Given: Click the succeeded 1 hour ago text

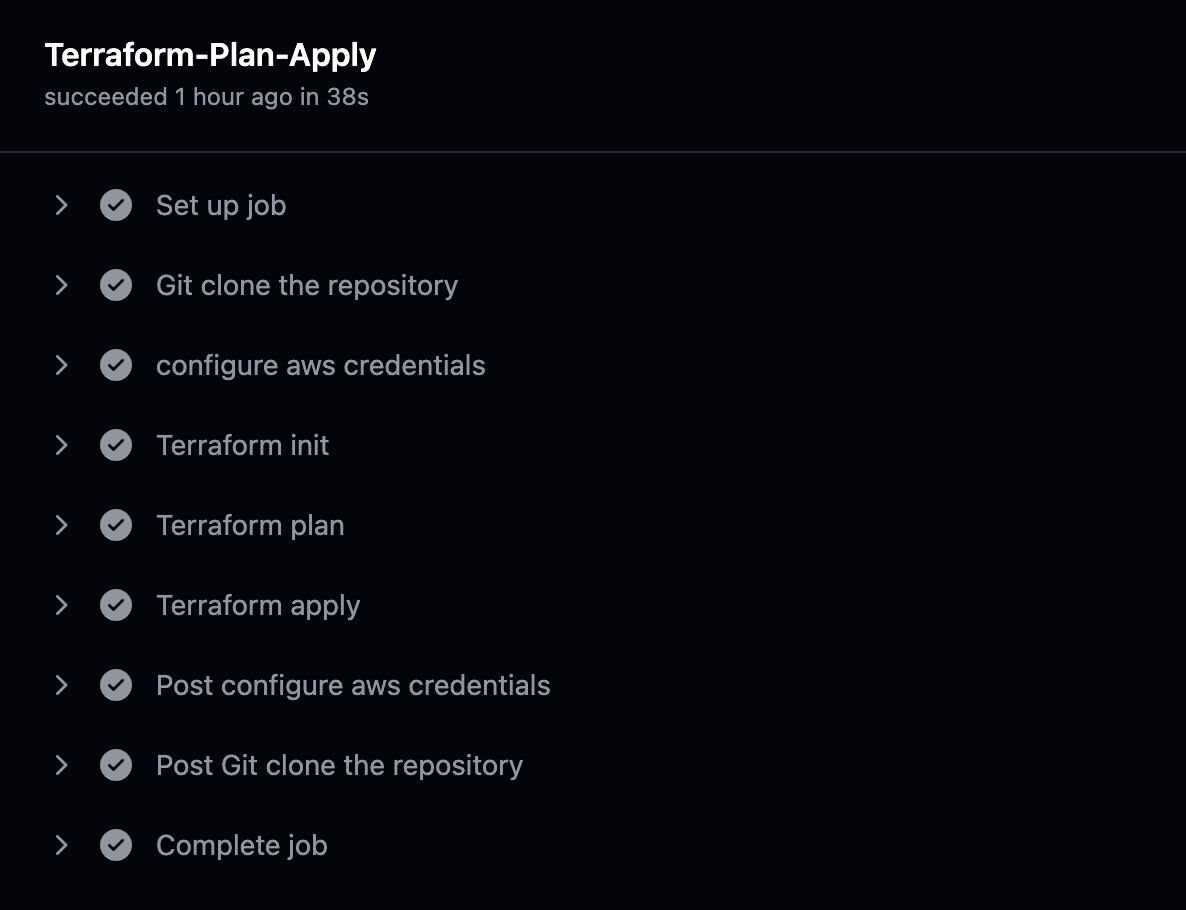Looking at the screenshot, I should click(x=206, y=97).
